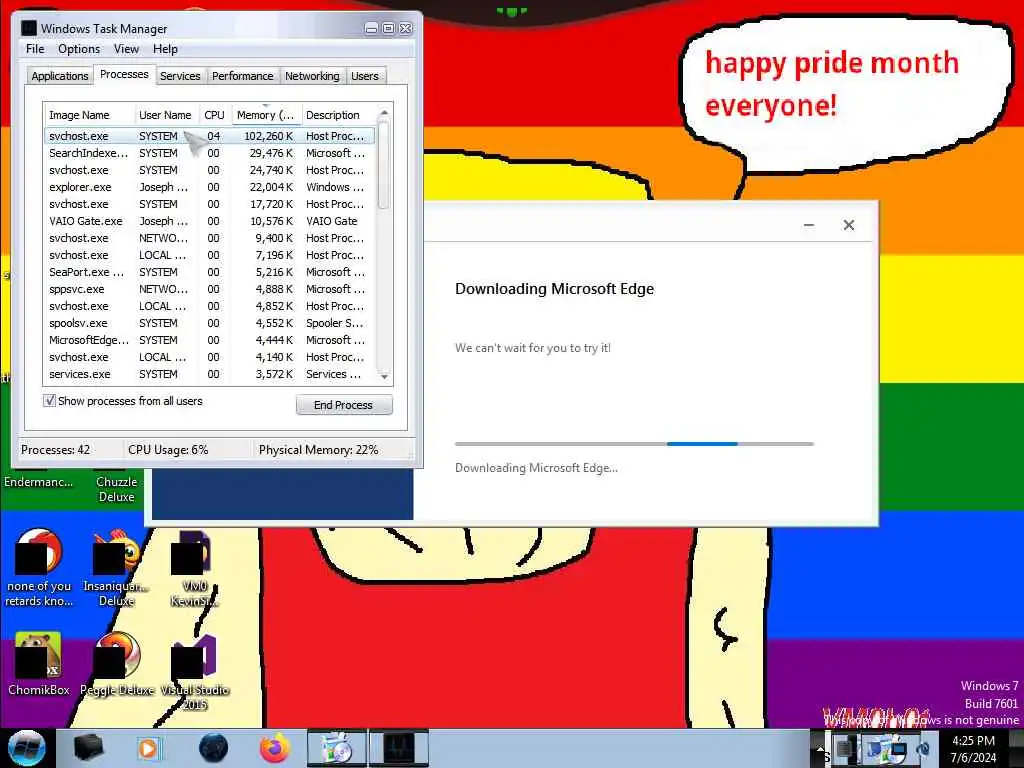Select the services.exe process row
This screenshot has height=768, width=1024.
pos(209,374)
